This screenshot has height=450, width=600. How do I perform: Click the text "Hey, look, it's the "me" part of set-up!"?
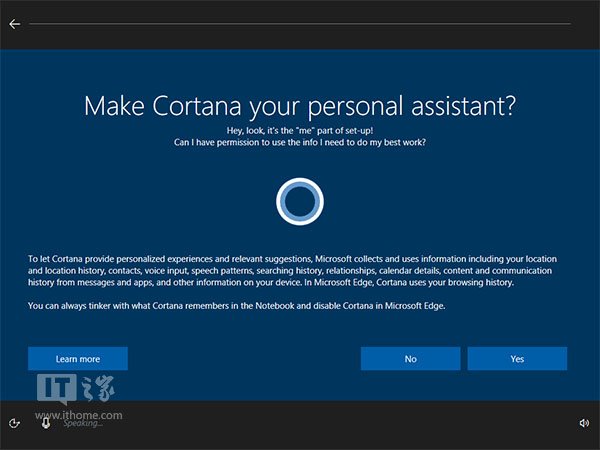tap(300, 130)
